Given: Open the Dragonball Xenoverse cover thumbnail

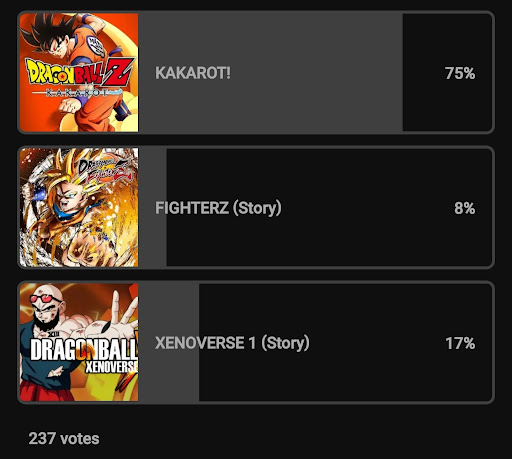Looking at the screenshot, I should (x=79, y=342).
